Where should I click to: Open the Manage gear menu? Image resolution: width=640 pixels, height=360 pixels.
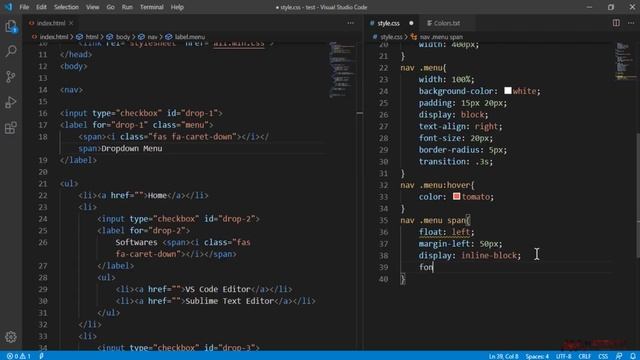click(x=11, y=337)
